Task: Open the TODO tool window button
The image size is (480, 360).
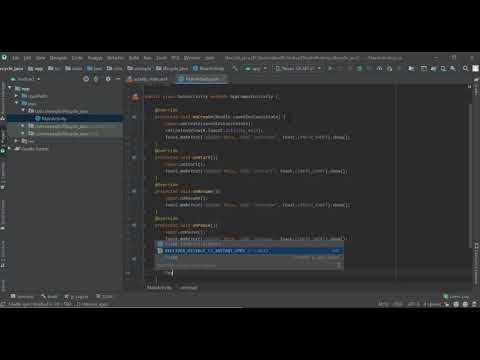Action: 104,296
